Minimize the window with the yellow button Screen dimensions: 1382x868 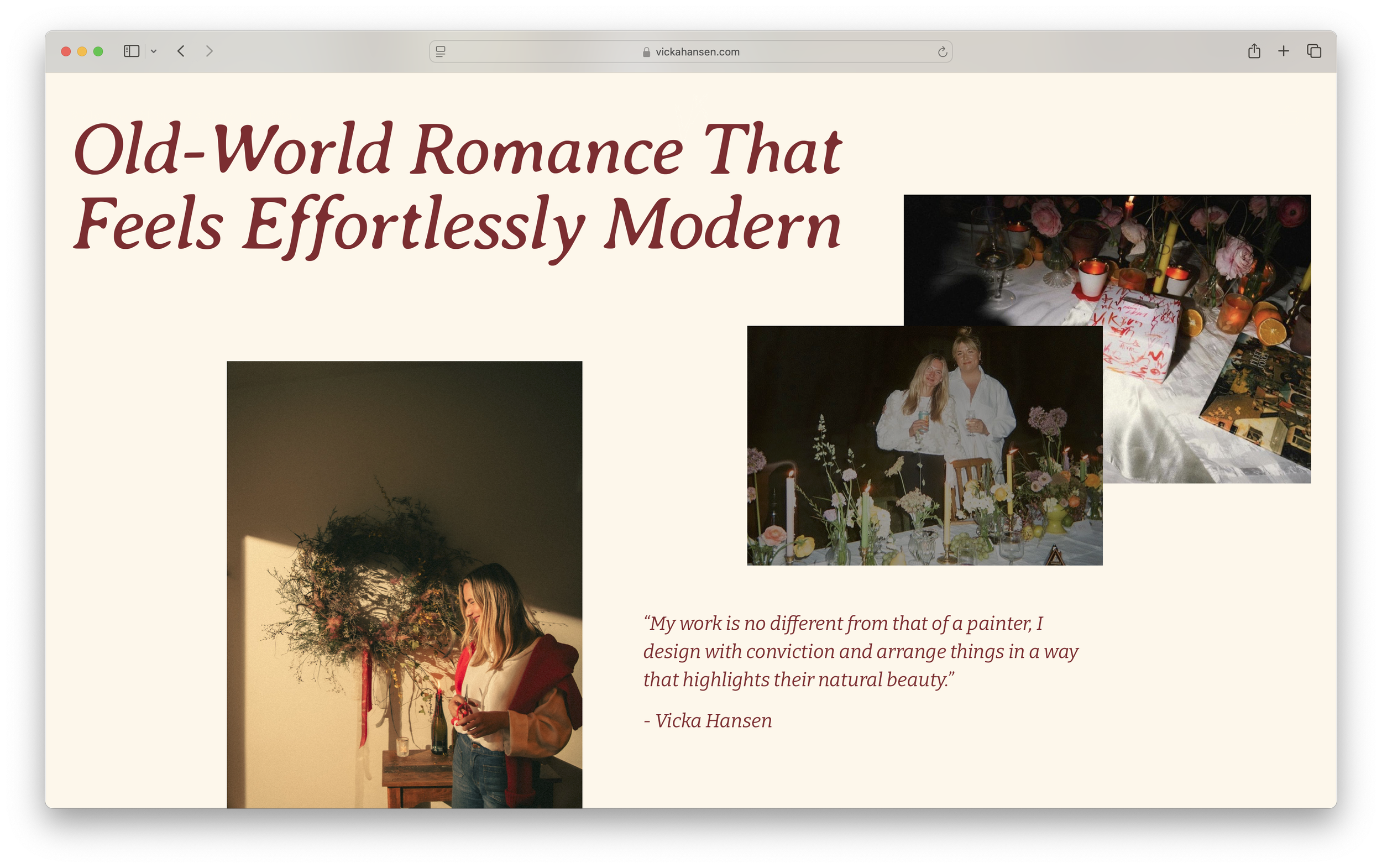82,51
